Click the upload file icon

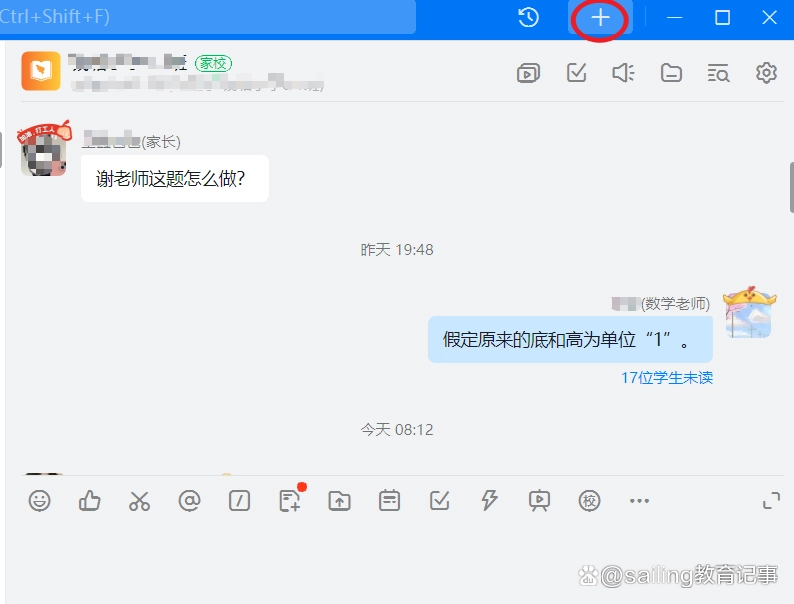click(x=340, y=501)
